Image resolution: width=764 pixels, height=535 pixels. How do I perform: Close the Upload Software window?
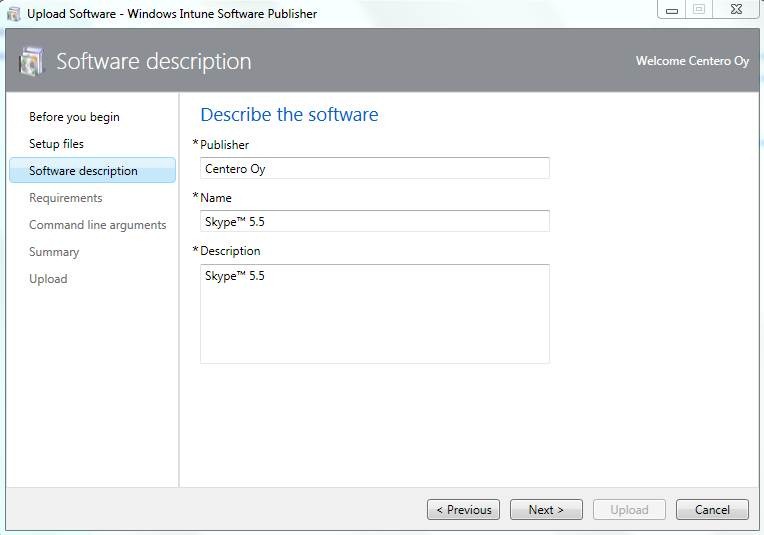[736, 10]
